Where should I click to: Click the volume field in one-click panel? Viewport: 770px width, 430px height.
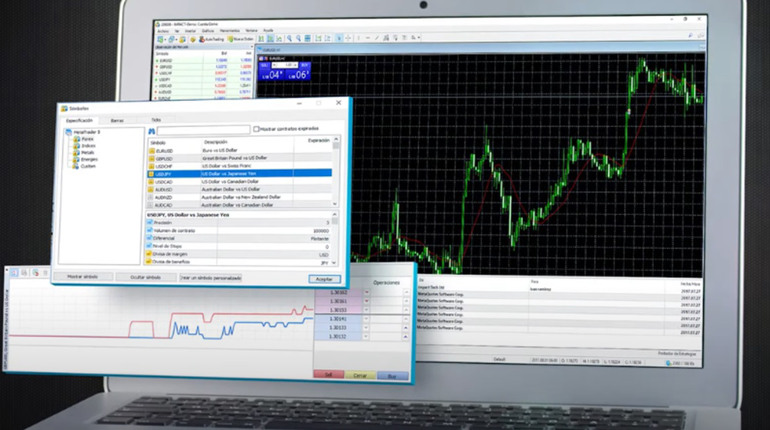point(285,65)
